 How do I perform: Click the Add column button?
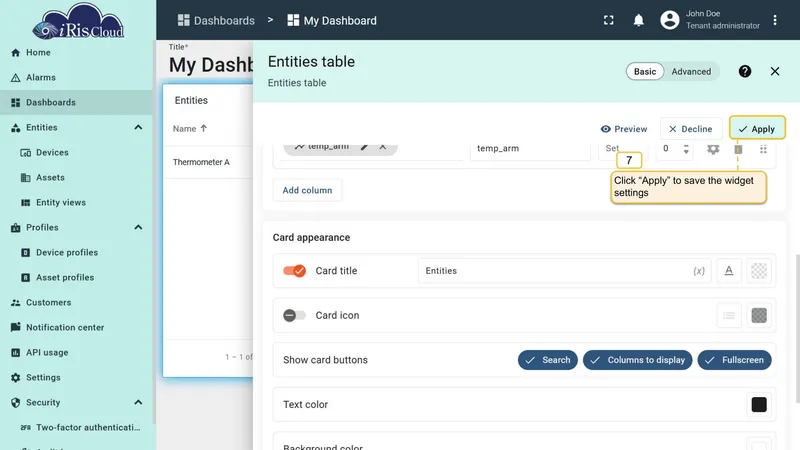click(x=307, y=190)
